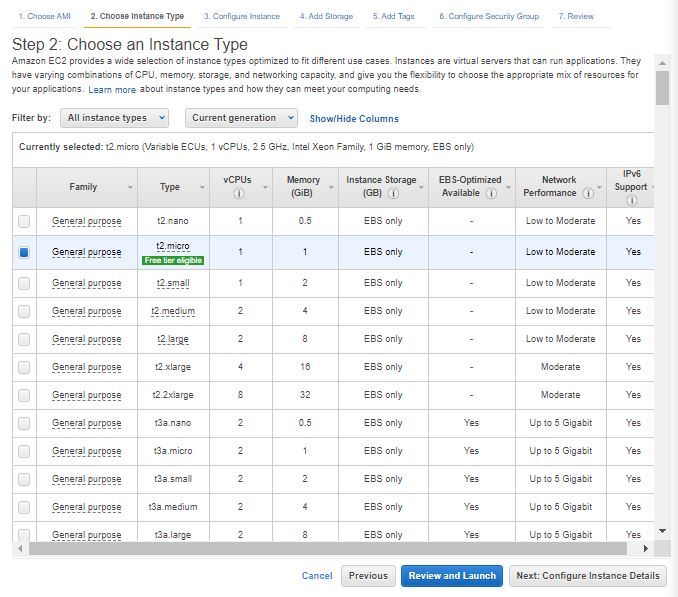
Task: Click the t3a.medium type cell
Action: [x=173, y=507]
